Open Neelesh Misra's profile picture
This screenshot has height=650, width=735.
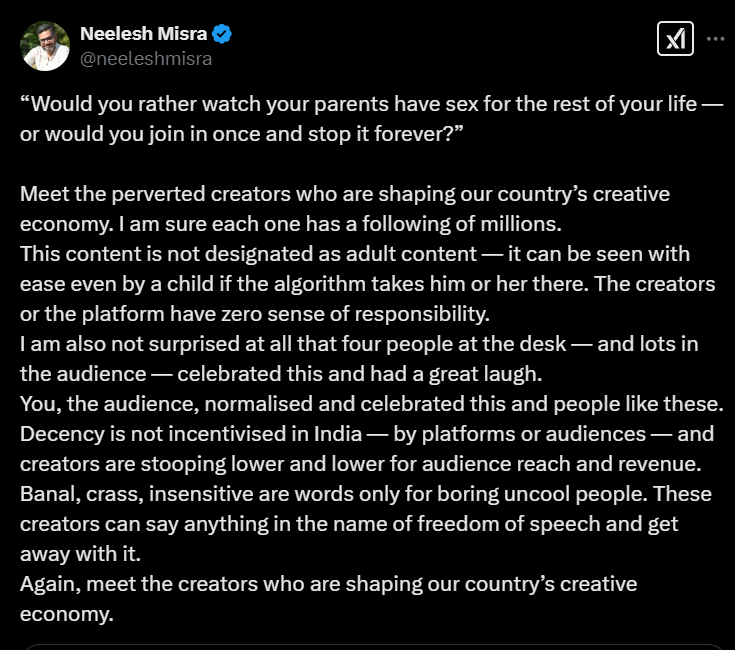click(45, 46)
